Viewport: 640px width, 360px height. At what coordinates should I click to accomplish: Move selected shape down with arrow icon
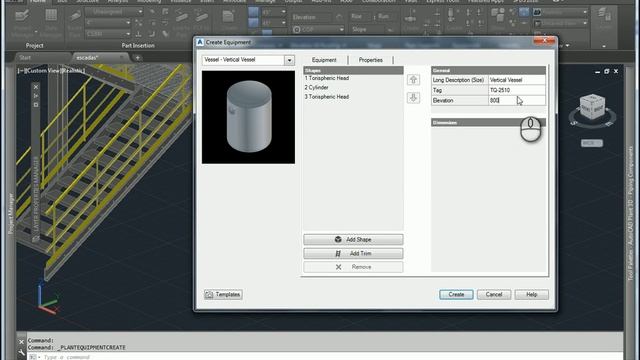[413, 98]
